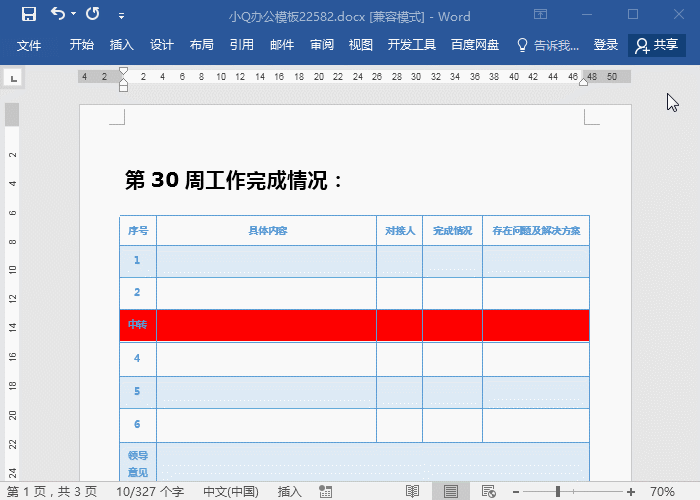
Task: Open the 开发工具 tab
Action: click(412, 45)
